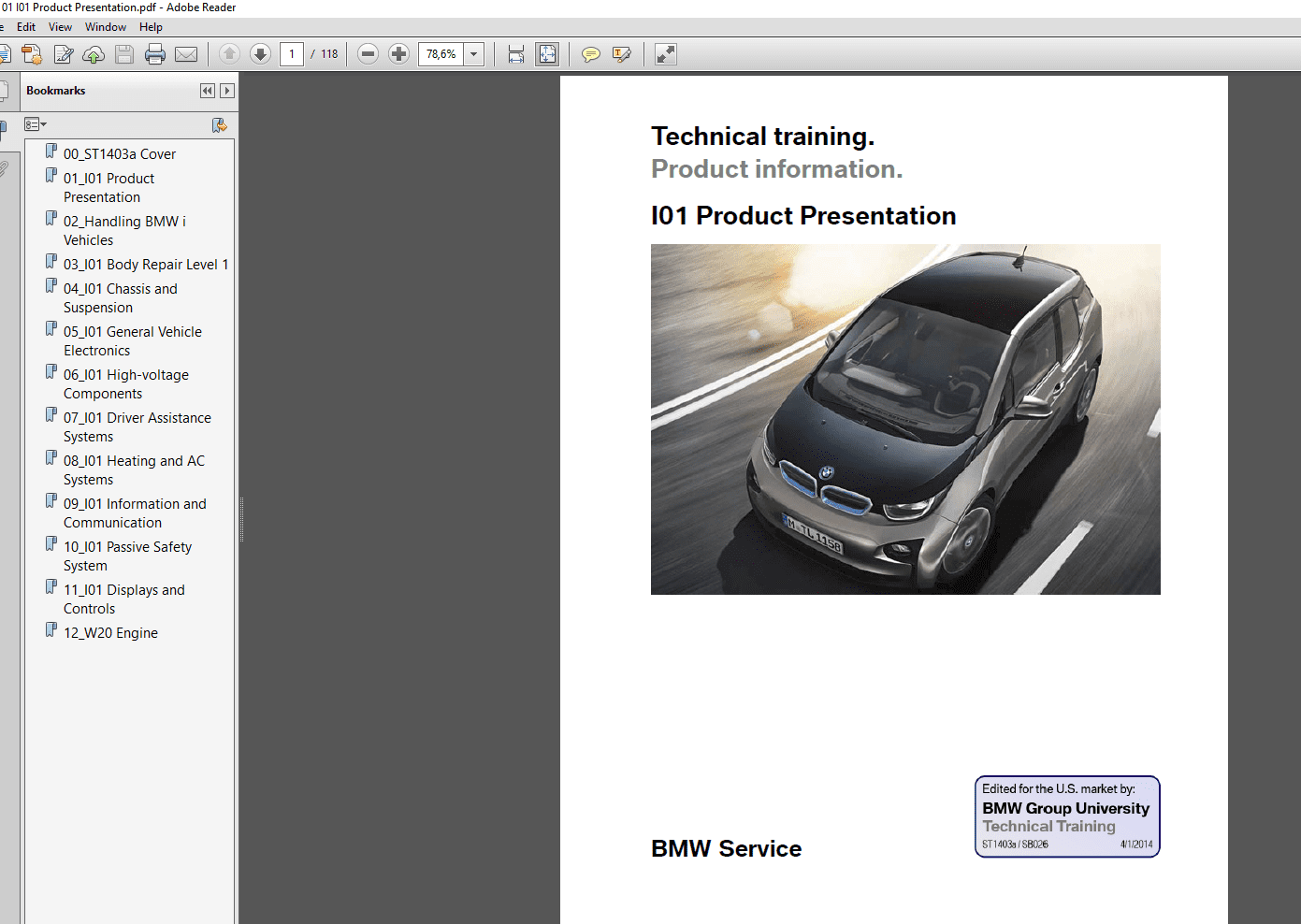The width and height of the screenshot is (1301, 924).
Task: Jump to the 06_I01 High-voltage Components bookmark
Action: click(x=126, y=384)
